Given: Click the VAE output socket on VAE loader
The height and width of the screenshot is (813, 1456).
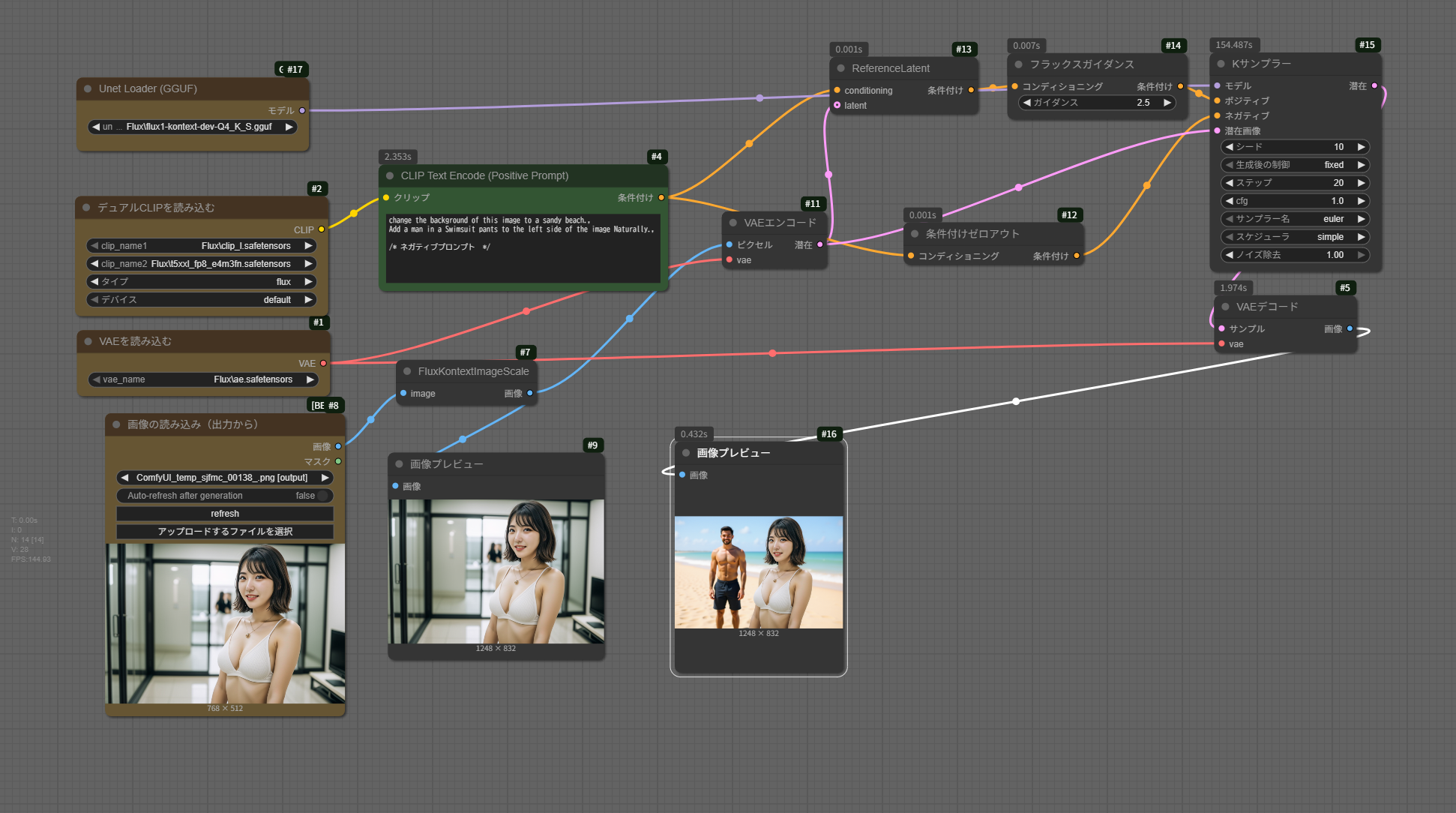Looking at the screenshot, I should click(323, 363).
